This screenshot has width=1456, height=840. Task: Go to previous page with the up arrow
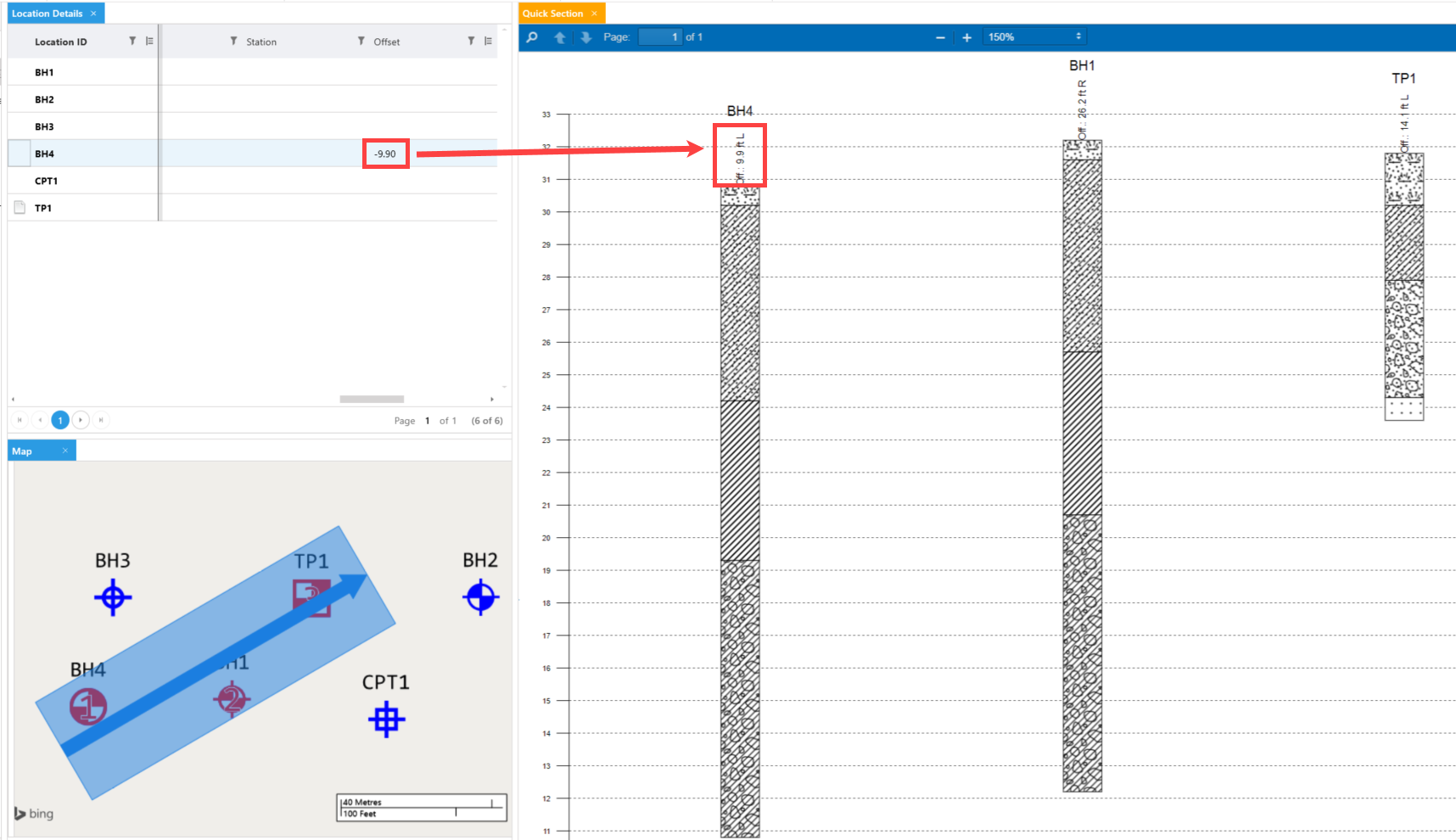(560, 37)
